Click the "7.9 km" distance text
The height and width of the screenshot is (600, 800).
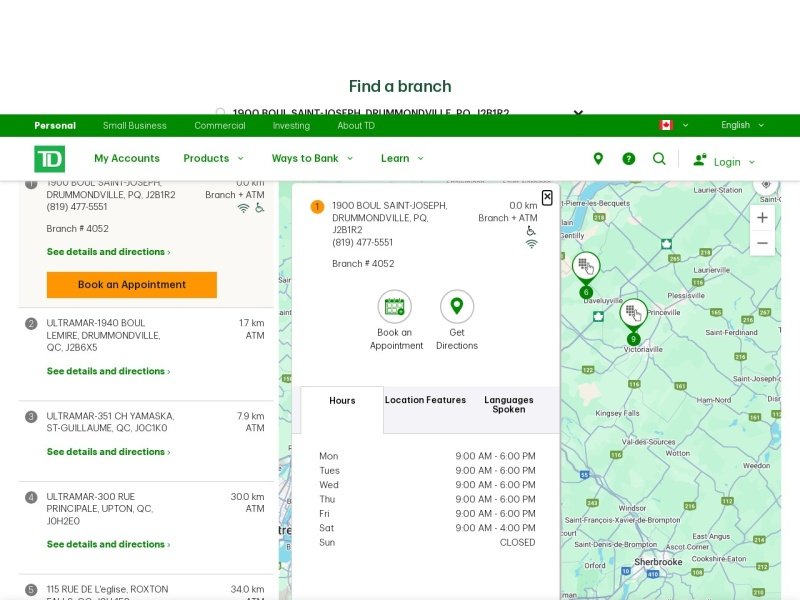click(x=251, y=416)
